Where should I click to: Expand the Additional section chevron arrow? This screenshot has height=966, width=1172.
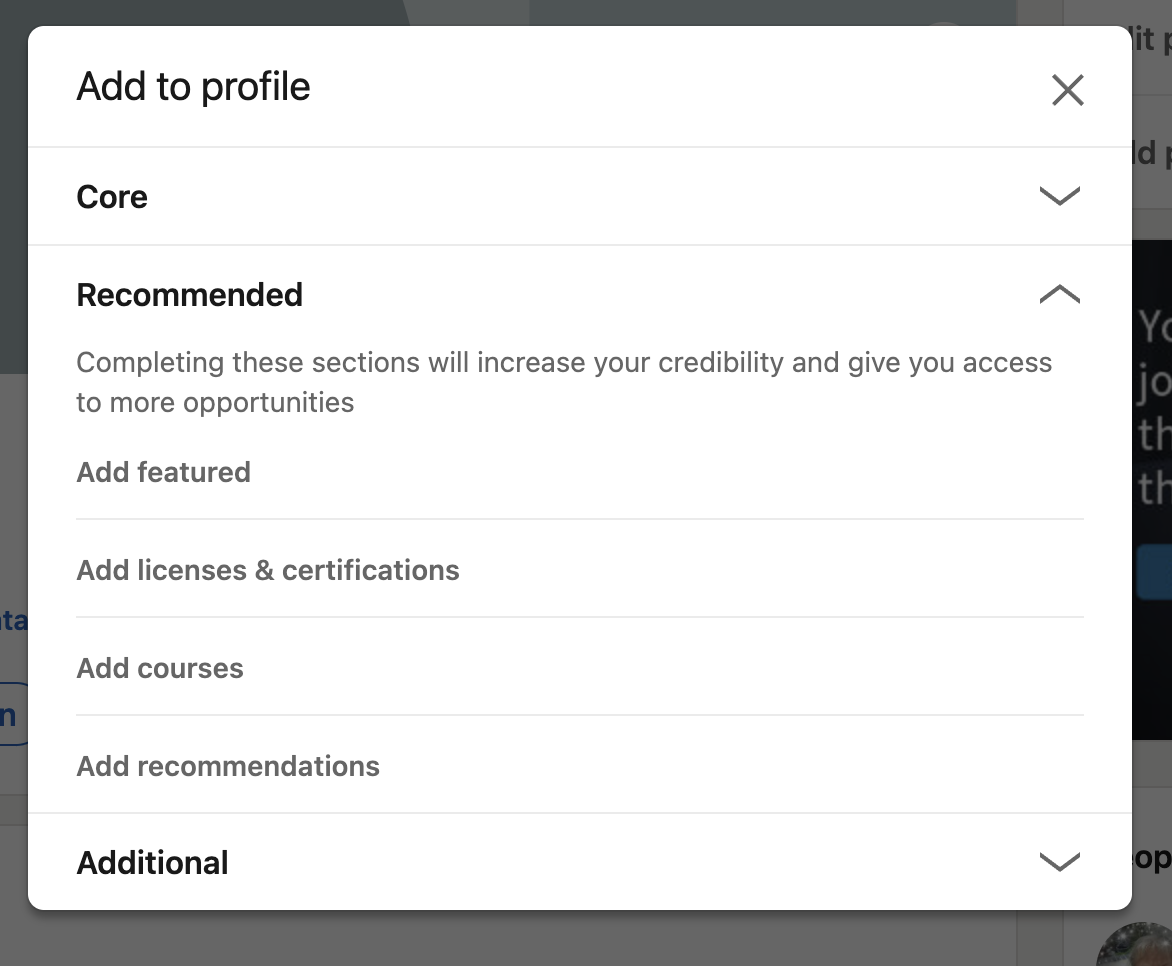[1060, 861]
